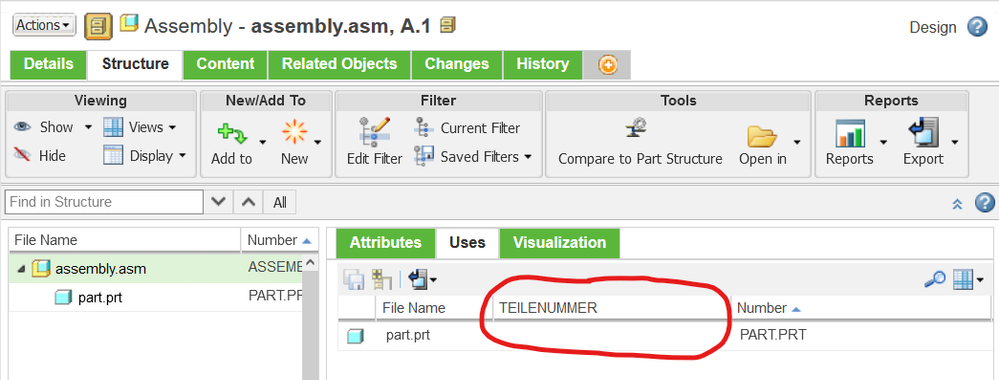This screenshot has width=999, height=380.
Task: Collapse the assembly.asm tree node
Action: 21,269
